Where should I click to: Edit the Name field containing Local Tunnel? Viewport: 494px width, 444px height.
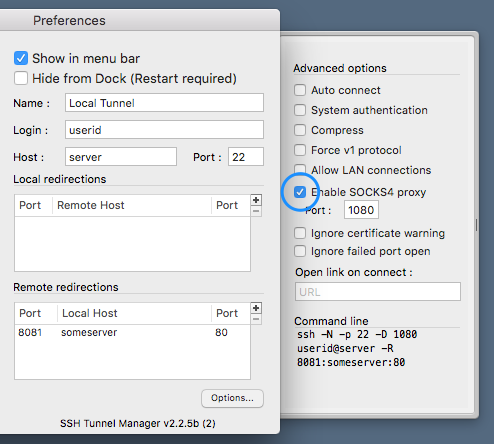[x=164, y=103]
